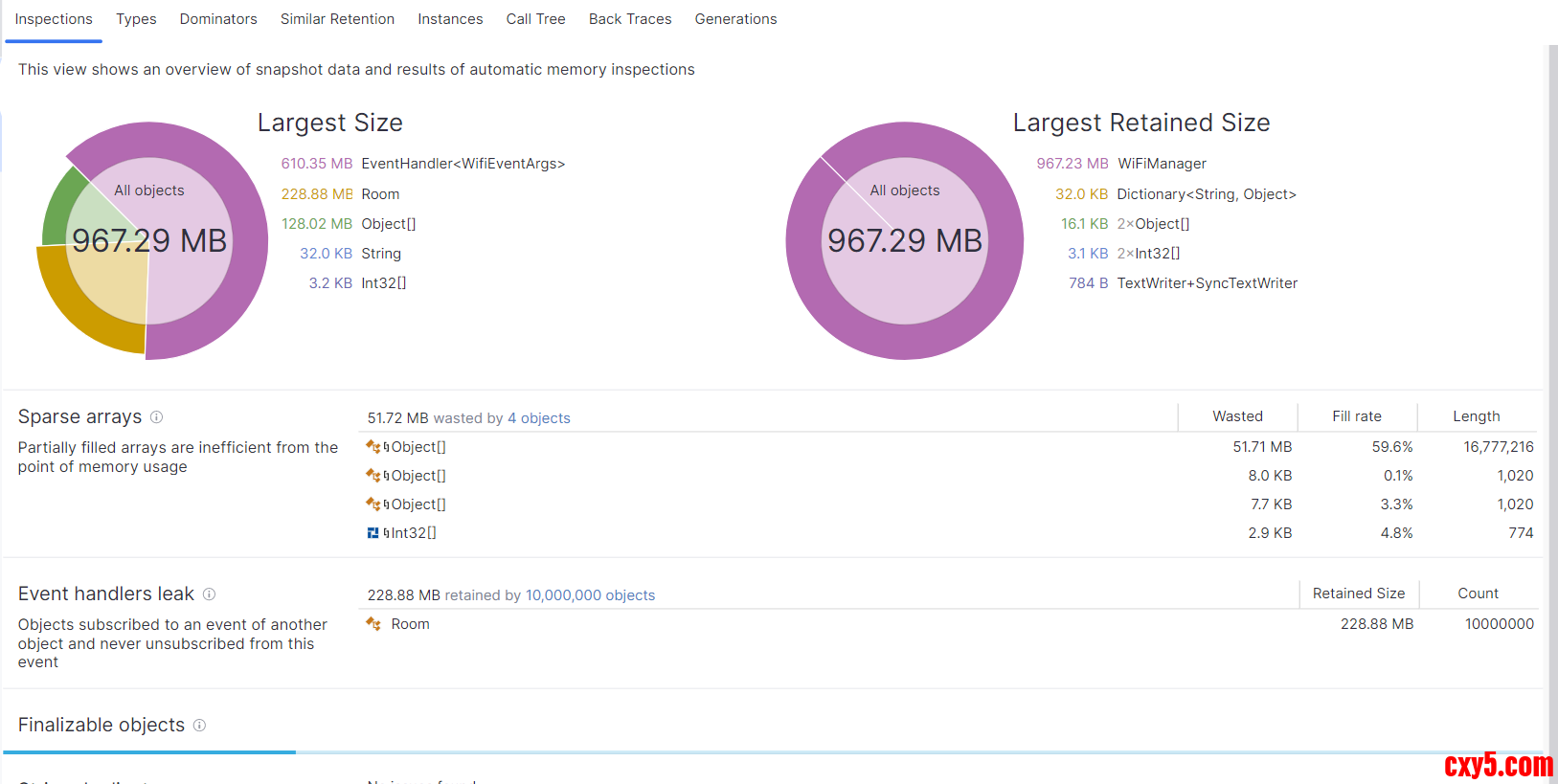
Task: Click the Event handlers leak info icon
Action: click(209, 594)
